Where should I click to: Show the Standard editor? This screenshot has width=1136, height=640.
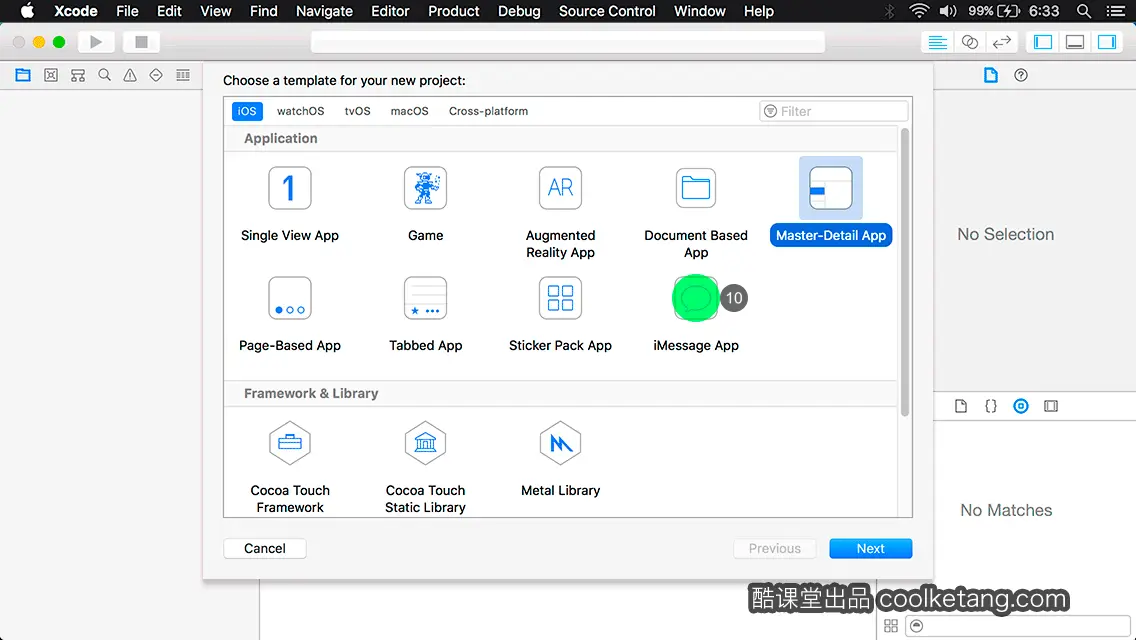[937, 42]
